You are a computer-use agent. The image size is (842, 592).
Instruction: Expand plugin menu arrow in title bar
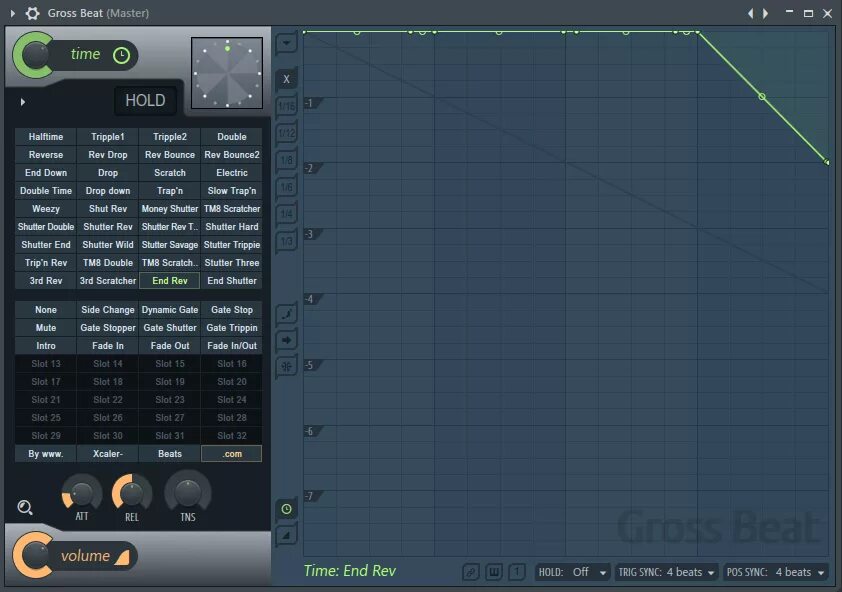coord(12,13)
